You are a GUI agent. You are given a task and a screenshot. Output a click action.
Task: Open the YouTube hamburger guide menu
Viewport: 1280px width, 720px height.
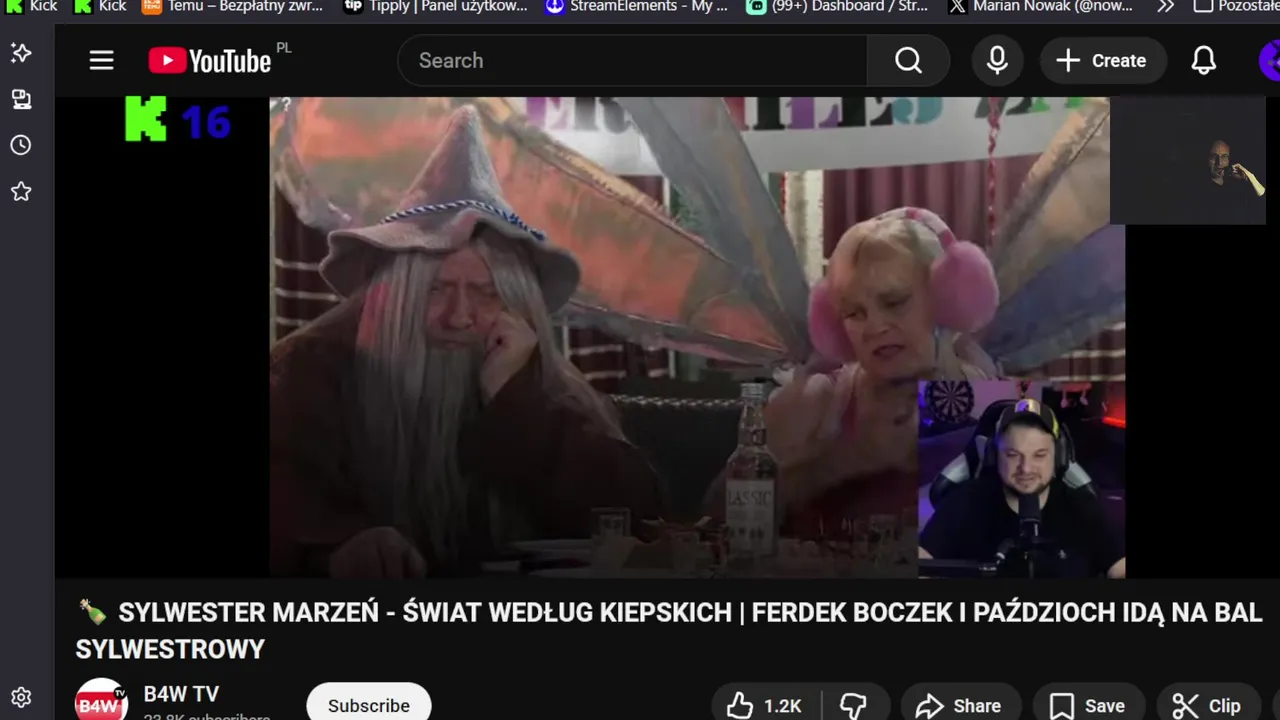[101, 61]
